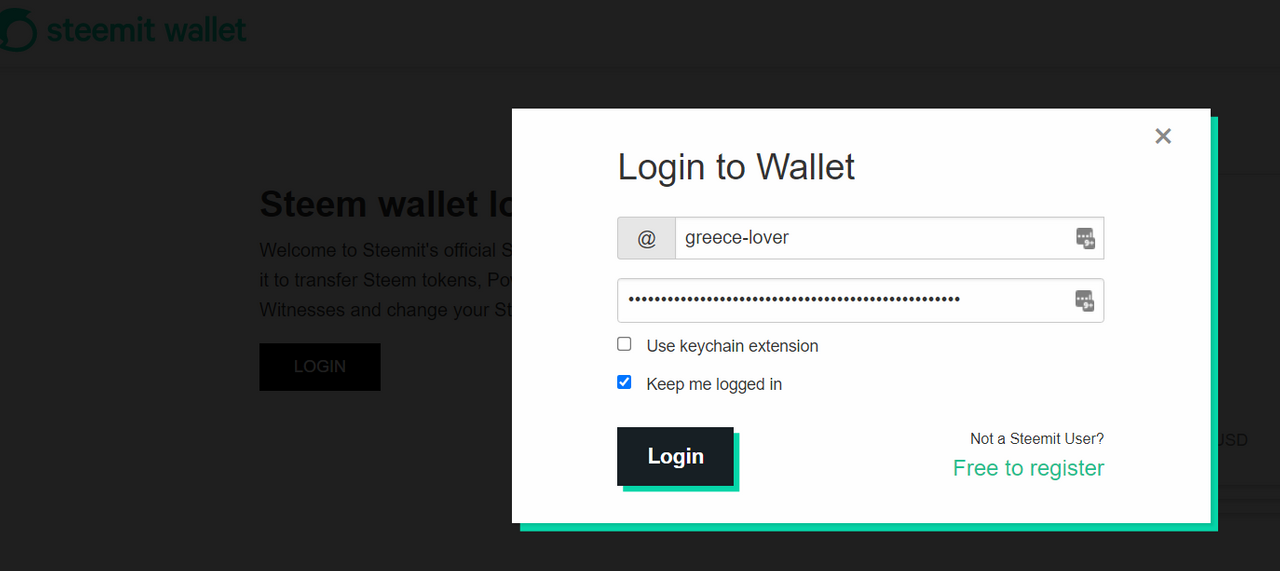Click the Welcome to Steemit's official paragraph

(x=385, y=280)
